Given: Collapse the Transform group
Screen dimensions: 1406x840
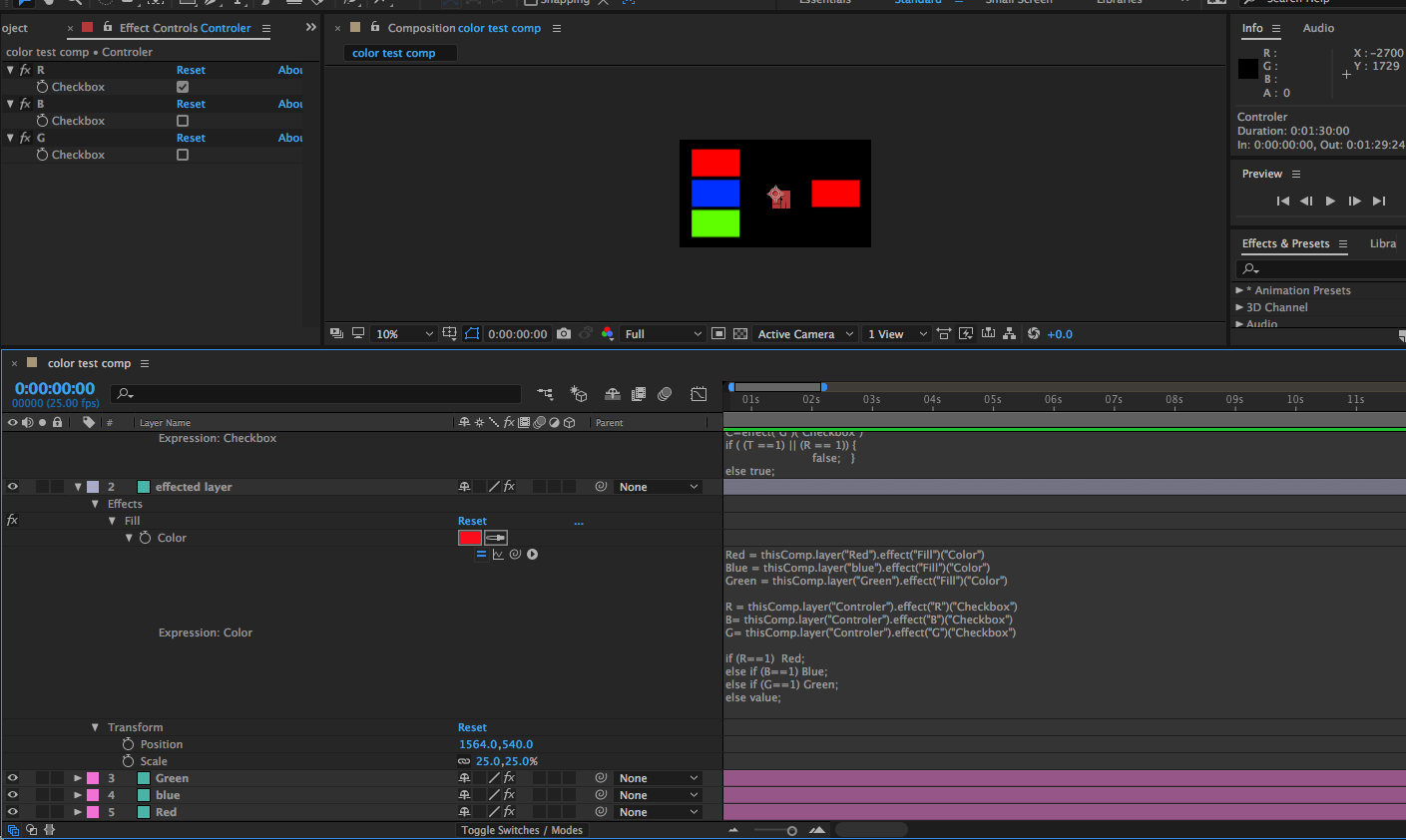Looking at the screenshot, I should pyautogui.click(x=95, y=727).
